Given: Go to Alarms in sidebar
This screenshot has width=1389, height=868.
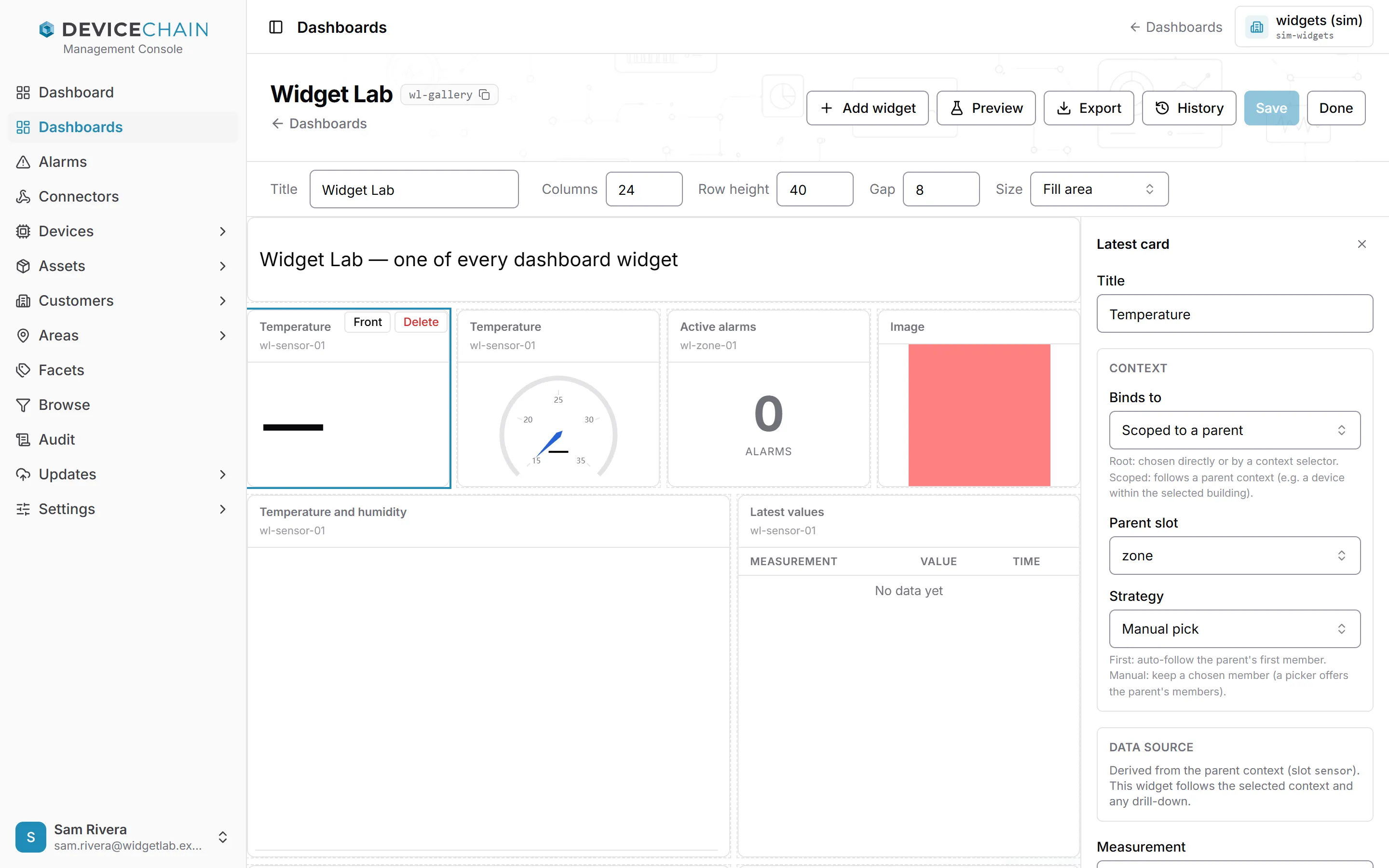Looking at the screenshot, I should (x=122, y=162).
